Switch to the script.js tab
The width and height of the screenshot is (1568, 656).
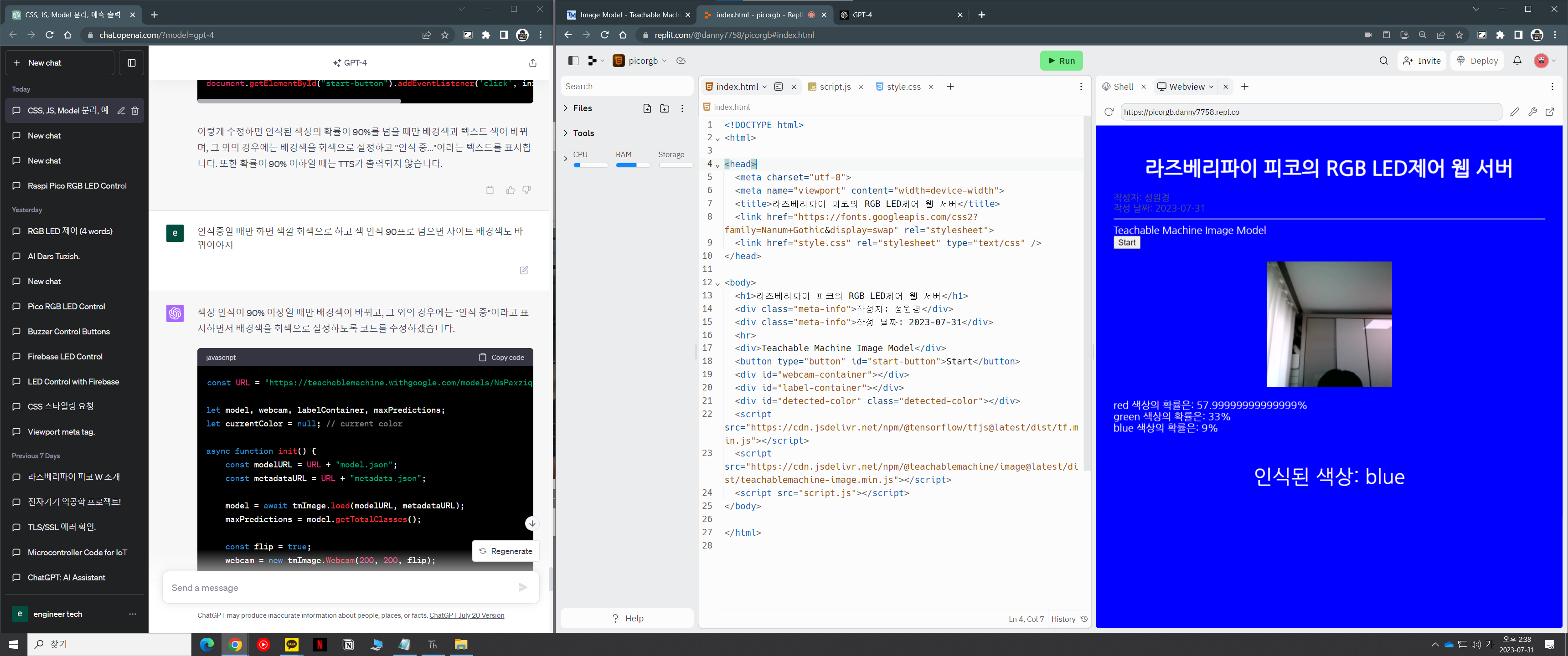(x=835, y=87)
